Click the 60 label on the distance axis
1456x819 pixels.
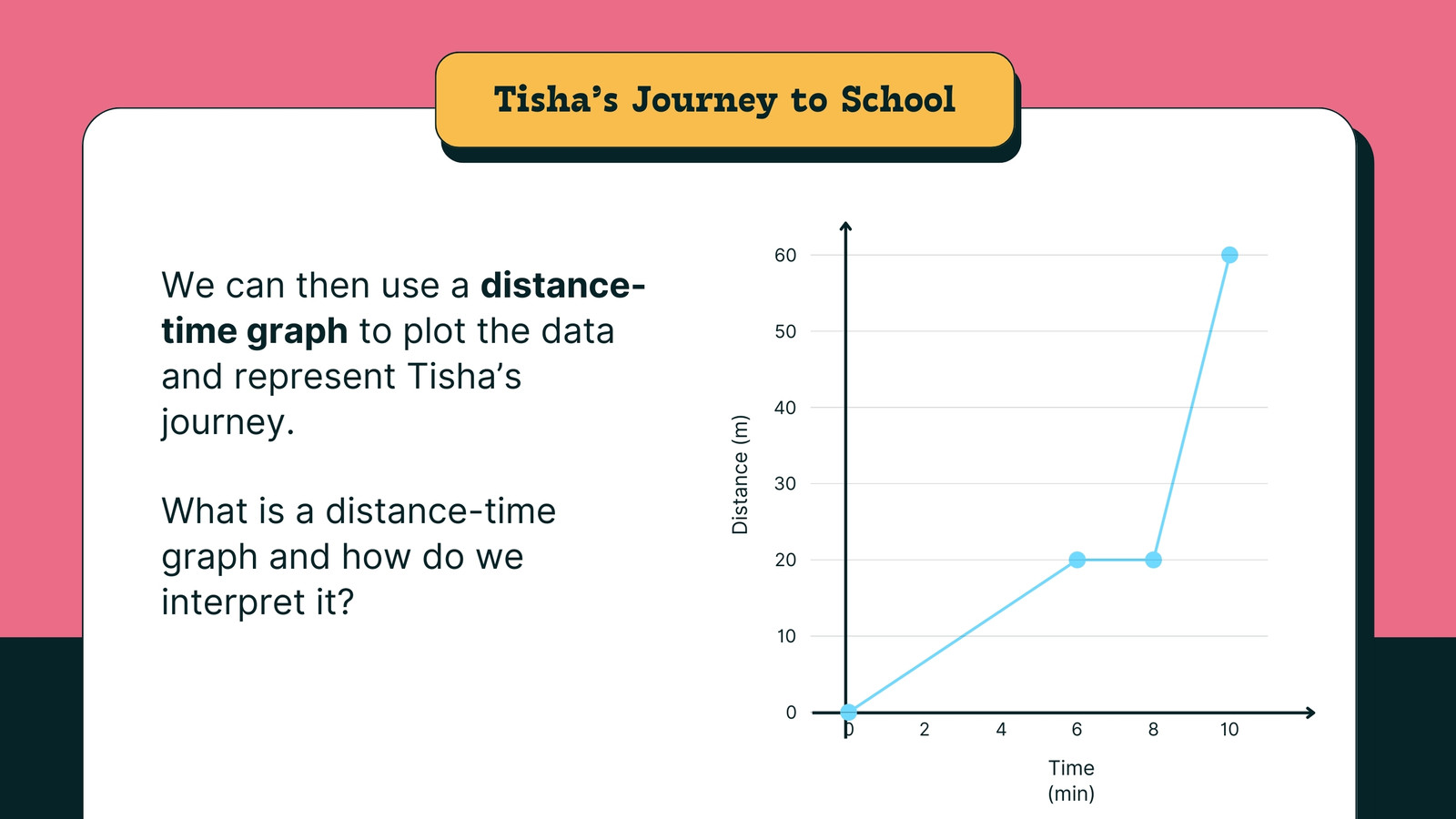[785, 256]
